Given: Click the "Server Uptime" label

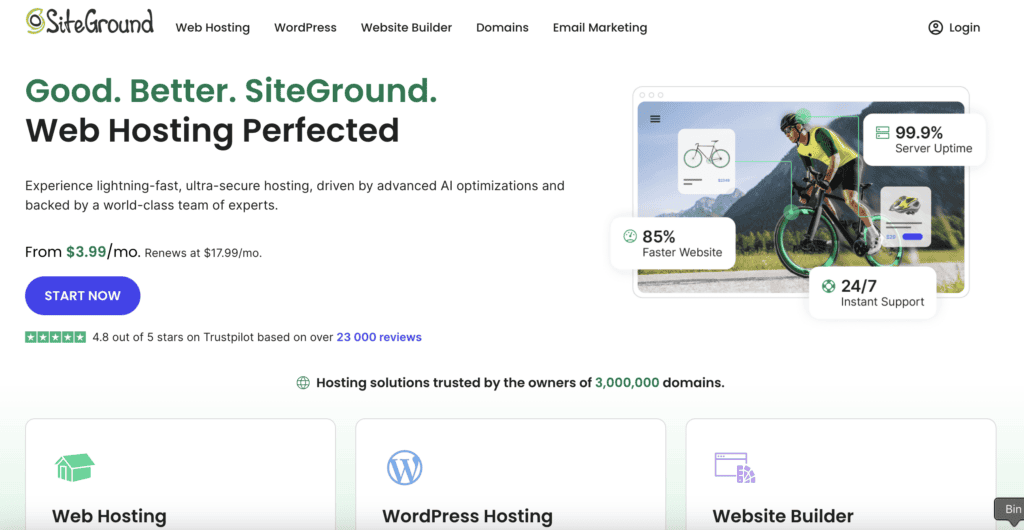Looking at the screenshot, I should pyautogui.click(x=933, y=148).
